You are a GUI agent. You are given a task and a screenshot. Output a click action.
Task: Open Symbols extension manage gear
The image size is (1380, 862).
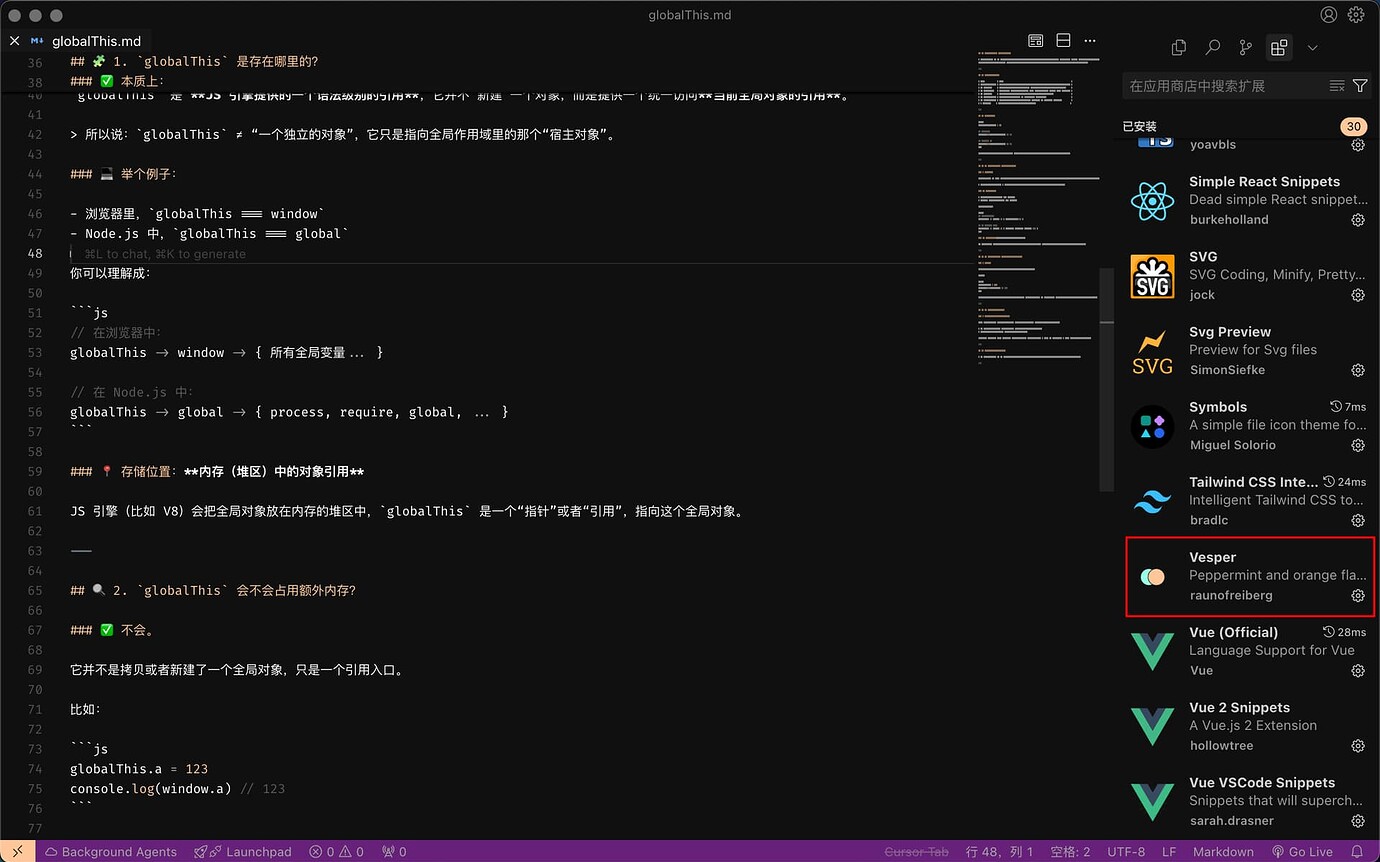coord(1358,445)
